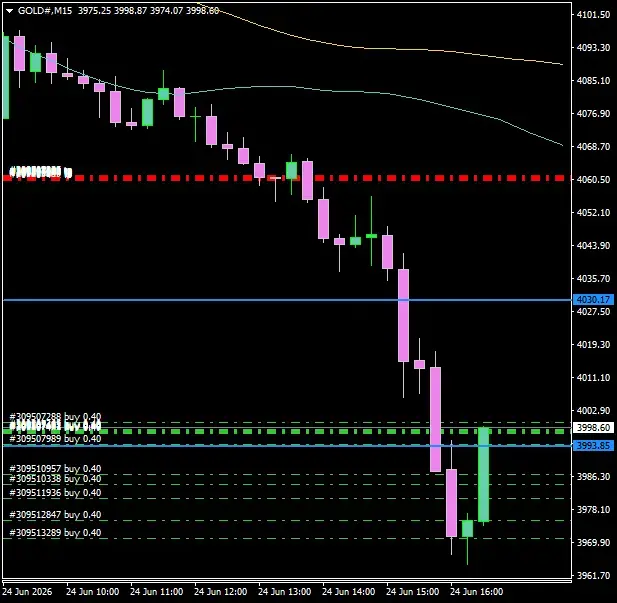Click the low value 3974.07 in header
617x603 pixels.
[166, 11]
